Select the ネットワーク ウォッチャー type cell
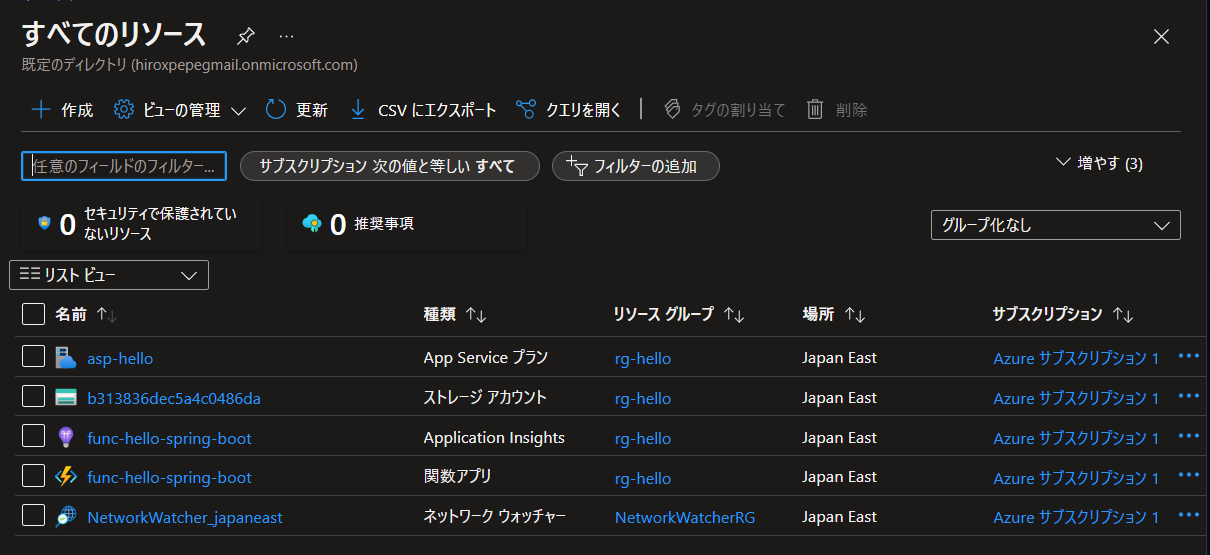Viewport: 1210px width, 555px height. (x=495, y=516)
